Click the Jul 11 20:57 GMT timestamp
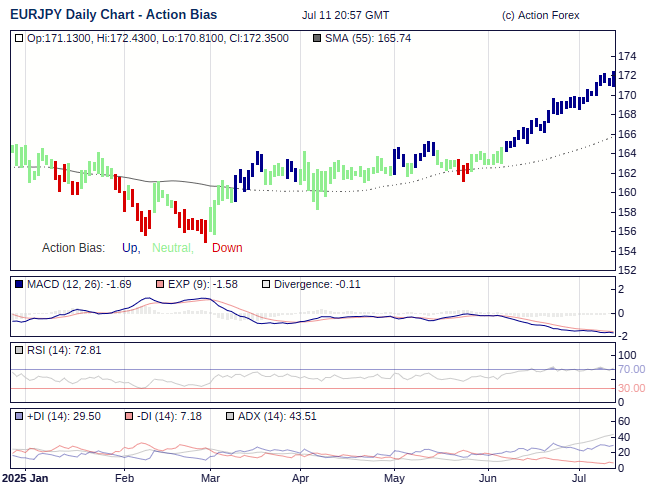The height and width of the screenshot is (489, 650). pos(347,15)
